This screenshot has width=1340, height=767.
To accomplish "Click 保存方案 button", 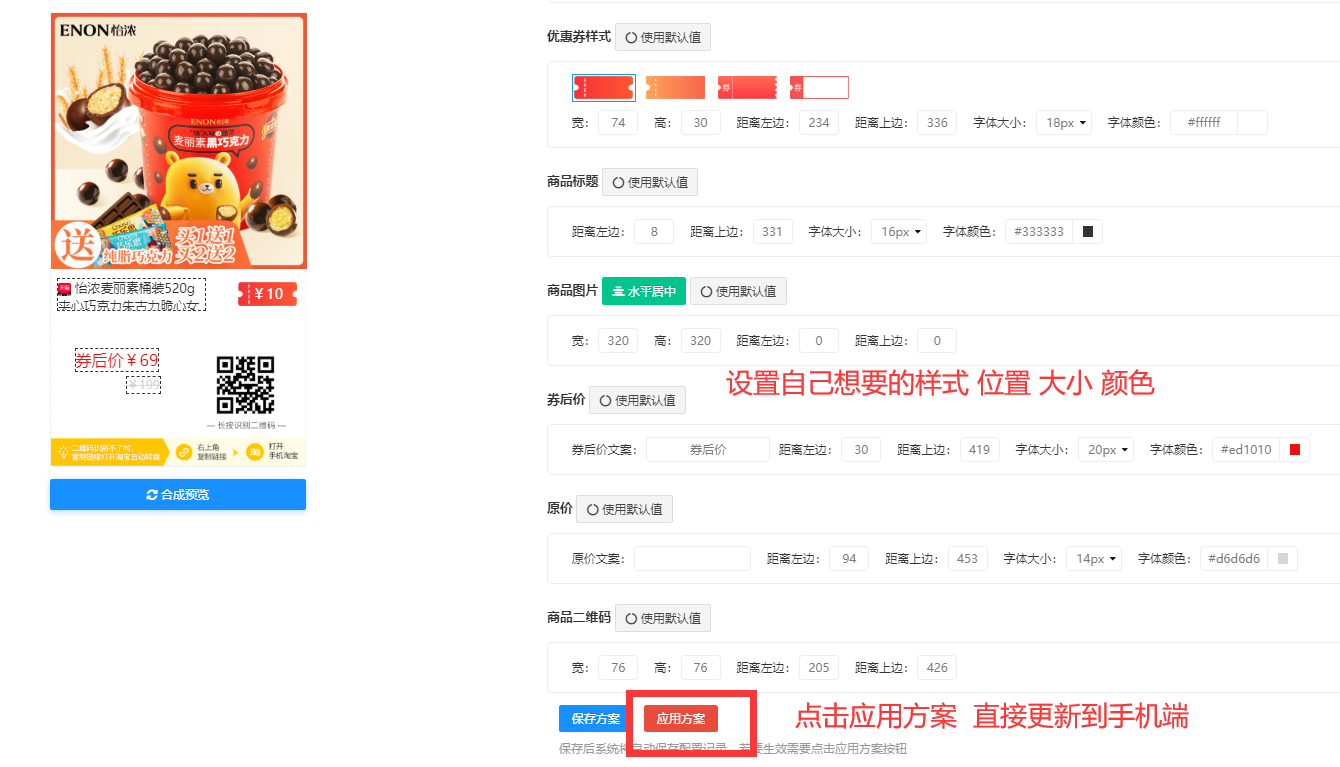I will 595,719.
